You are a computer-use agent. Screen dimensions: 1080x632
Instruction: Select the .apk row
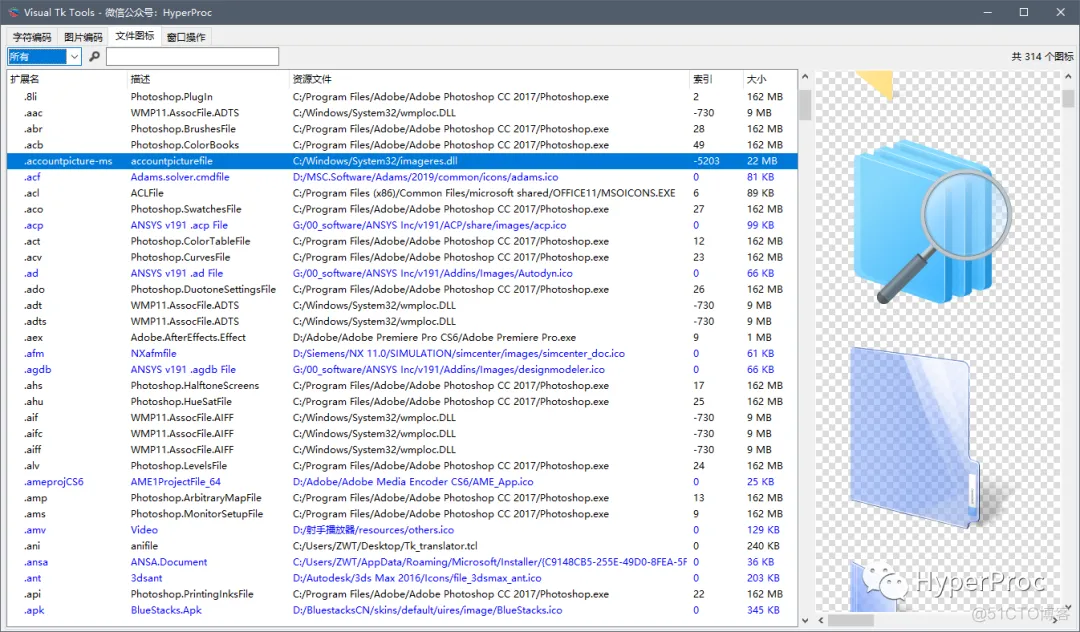402,611
